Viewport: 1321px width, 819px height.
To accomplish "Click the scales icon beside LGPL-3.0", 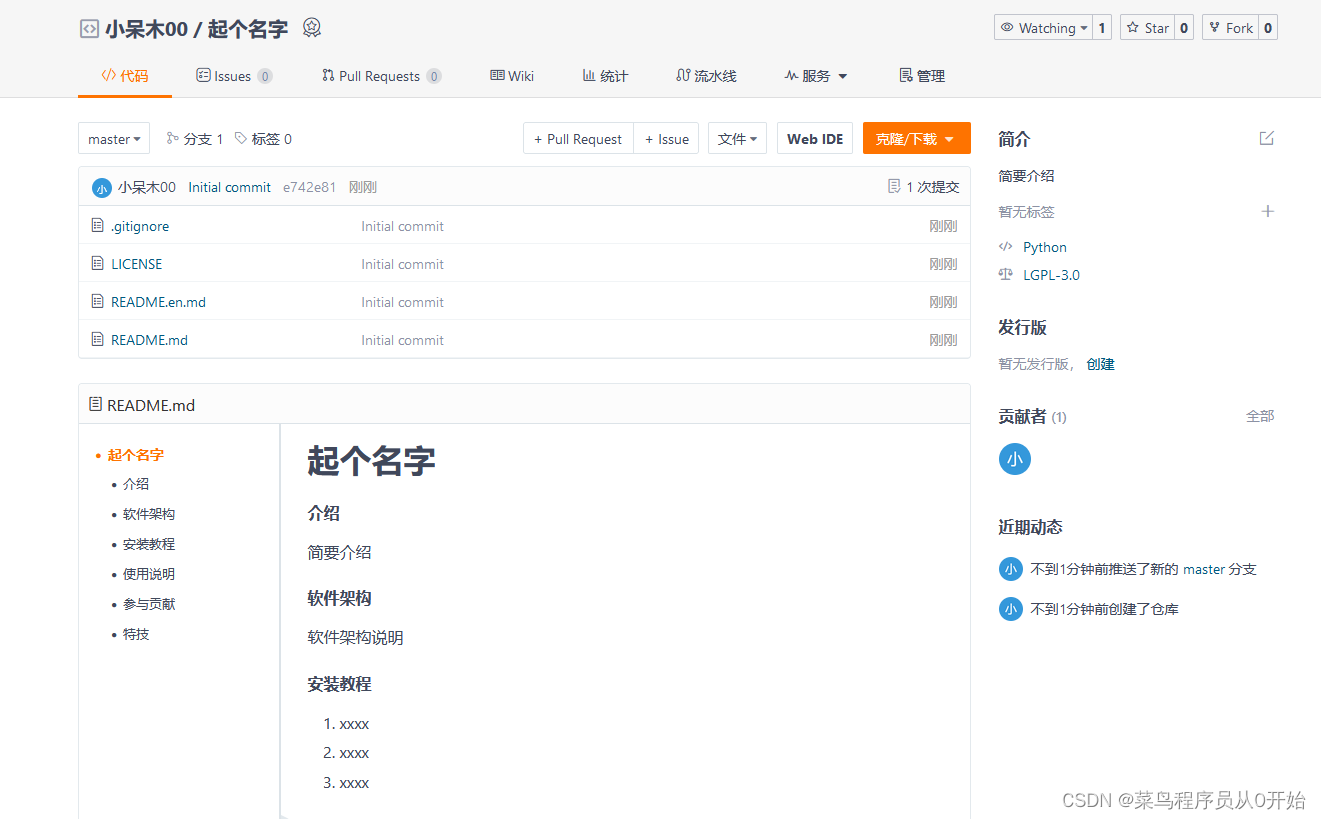I will pyautogui.click(x=1005, y=274).
